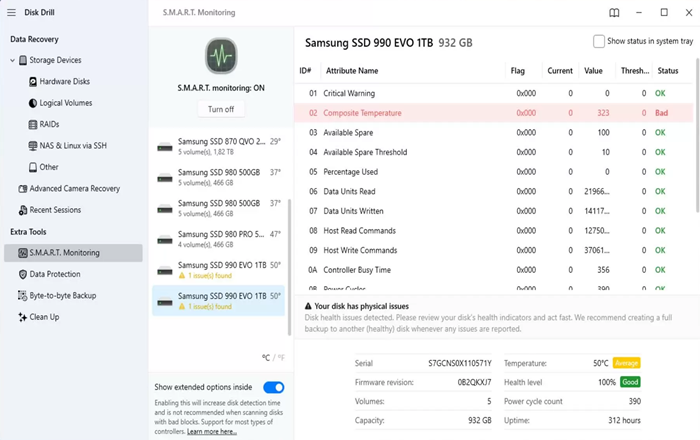Click serial number S7GCNS0X110571Y
The height and width of the screenshot is (440, 700).
(x=460, y=363)
